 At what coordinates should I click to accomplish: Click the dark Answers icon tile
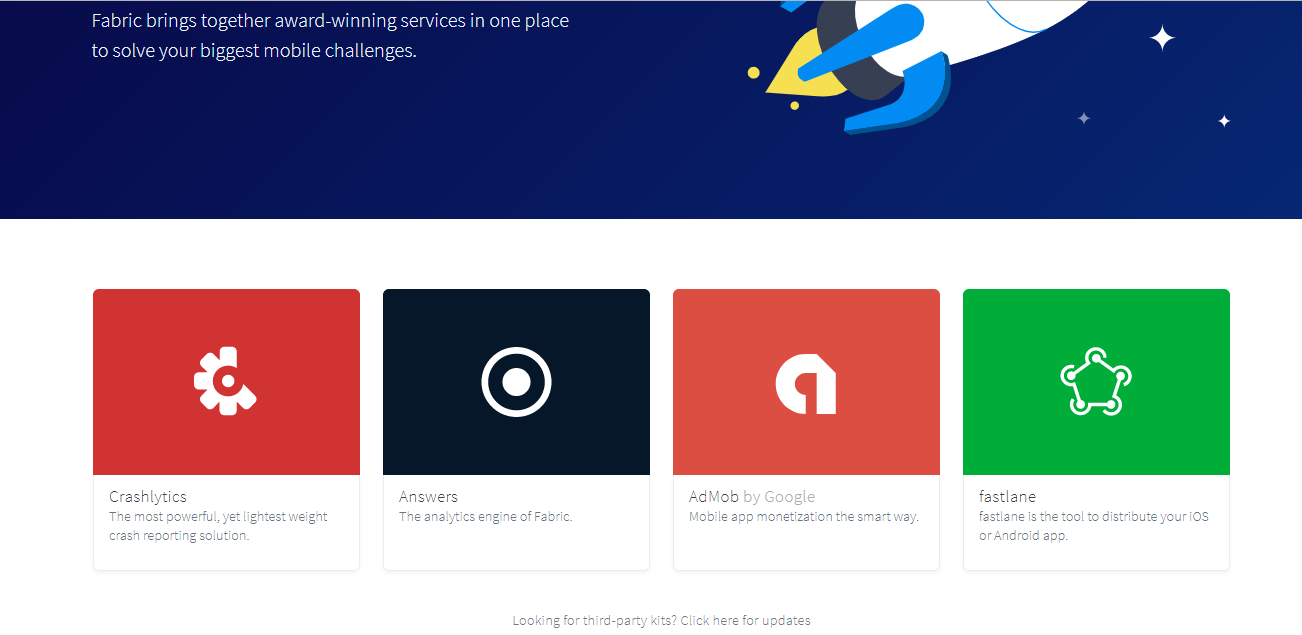516,381
